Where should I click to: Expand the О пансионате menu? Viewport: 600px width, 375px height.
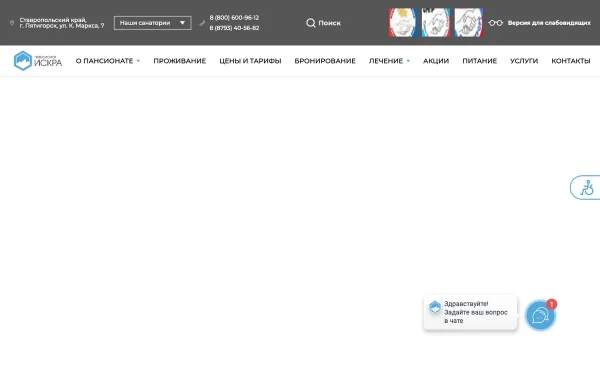(x=108, y=61)
